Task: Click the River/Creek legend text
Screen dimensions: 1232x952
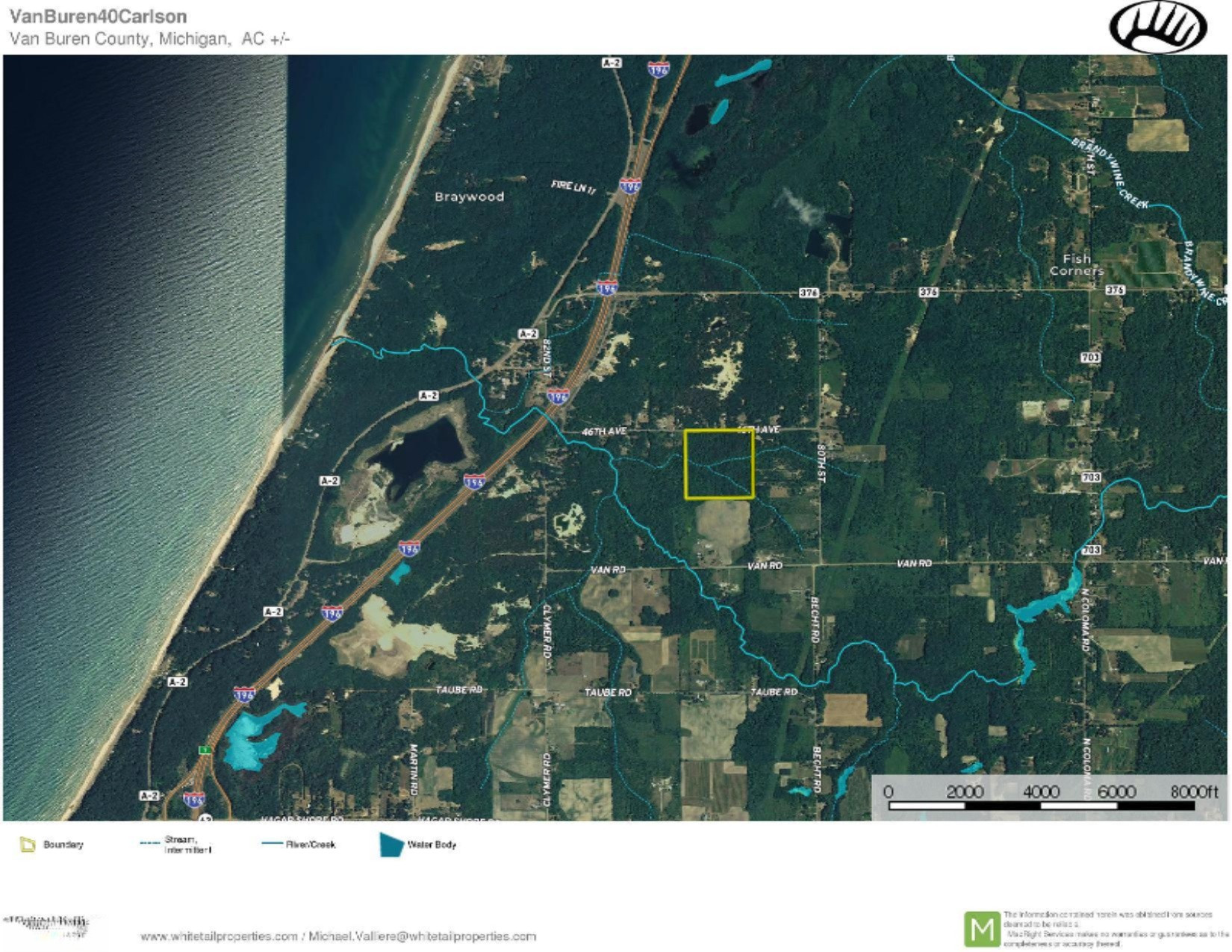Action: [311, 844]
